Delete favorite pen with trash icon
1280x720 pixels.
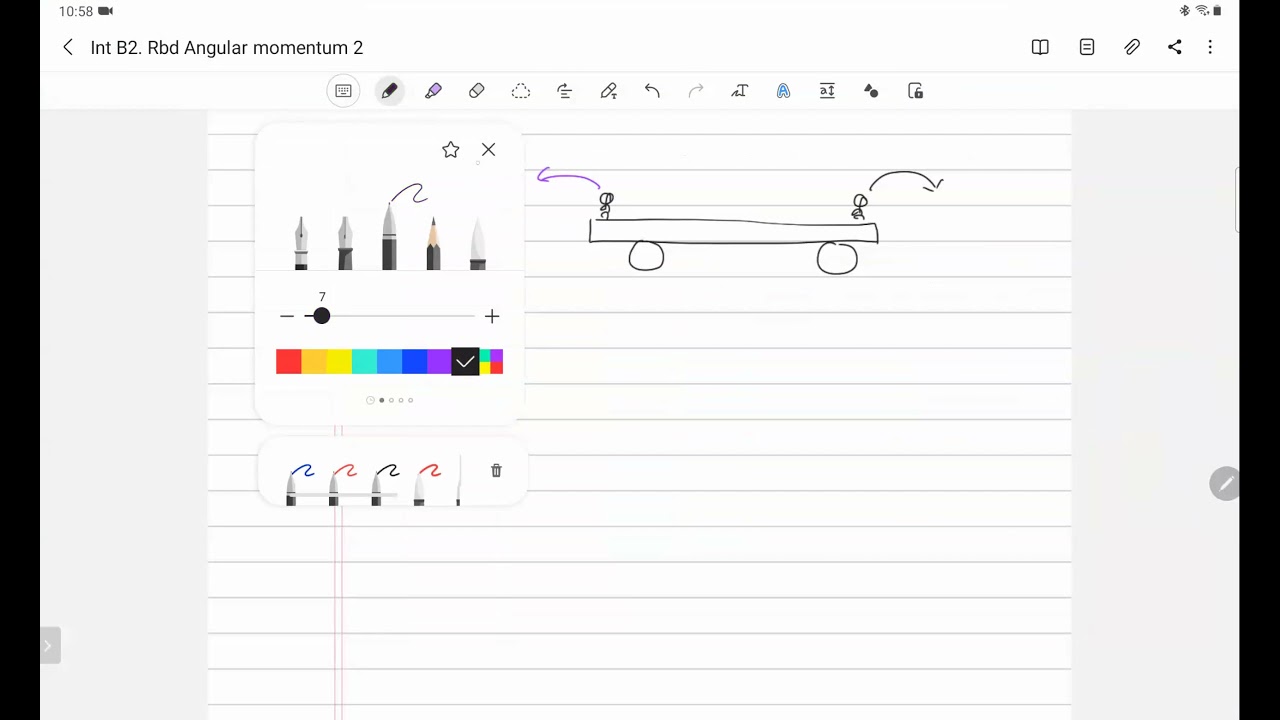(x=496, y=471)
